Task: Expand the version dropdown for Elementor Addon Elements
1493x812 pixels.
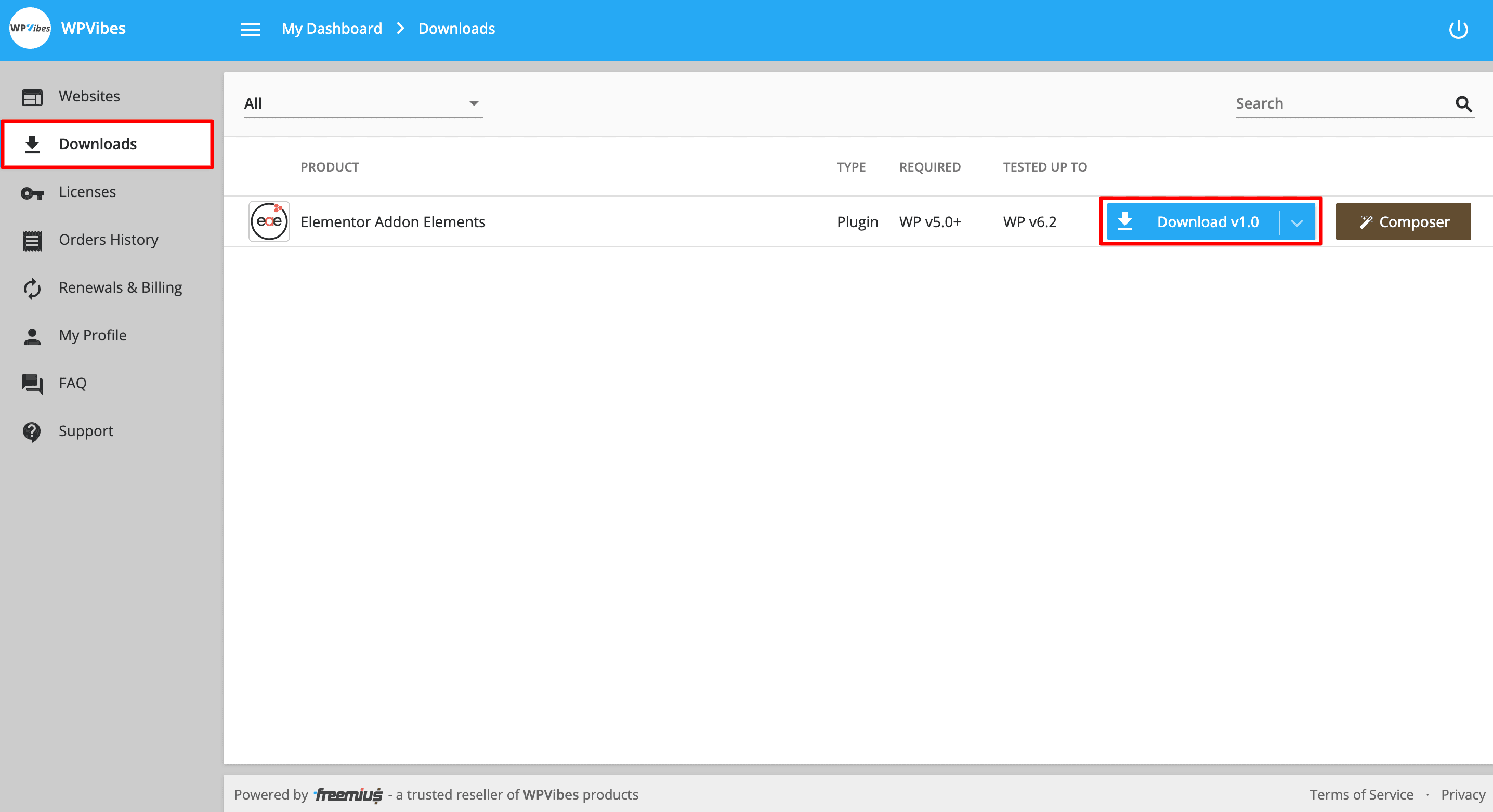Action: click(1298, 221)
